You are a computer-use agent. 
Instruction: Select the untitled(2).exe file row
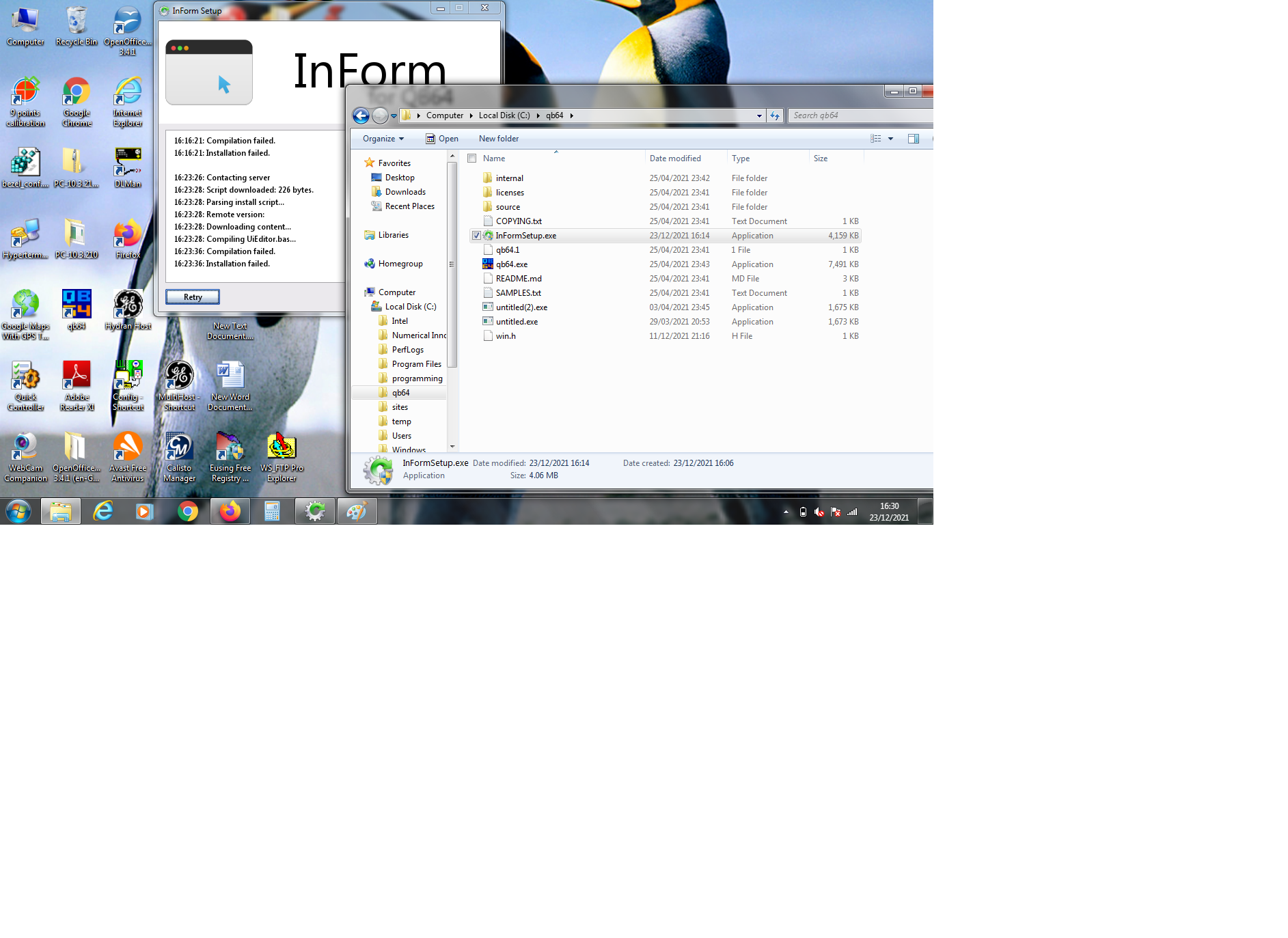pyautogui.click(x=666, y=307)
